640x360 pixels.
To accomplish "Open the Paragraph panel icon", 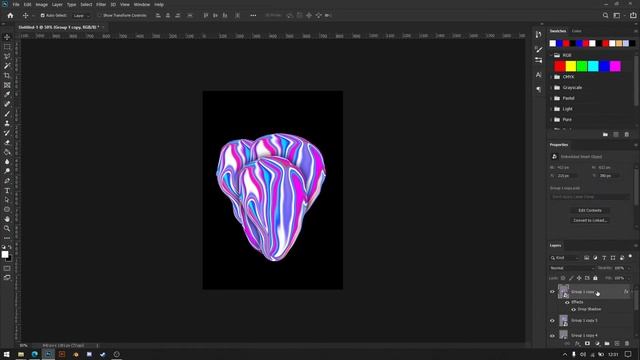I will 538,89.
